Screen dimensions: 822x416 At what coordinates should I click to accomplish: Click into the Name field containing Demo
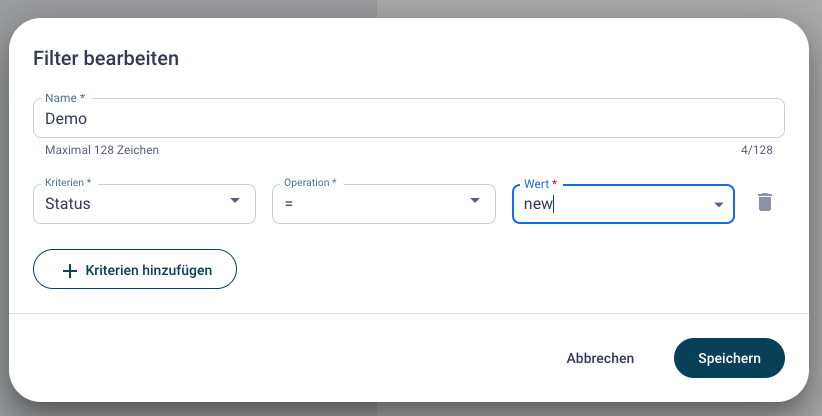409,118
